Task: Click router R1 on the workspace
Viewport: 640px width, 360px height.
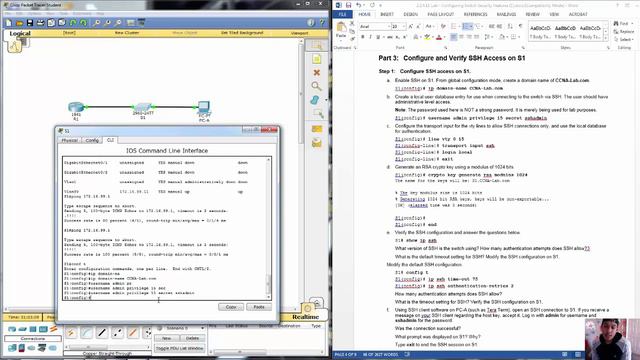Action: point(76,107)
